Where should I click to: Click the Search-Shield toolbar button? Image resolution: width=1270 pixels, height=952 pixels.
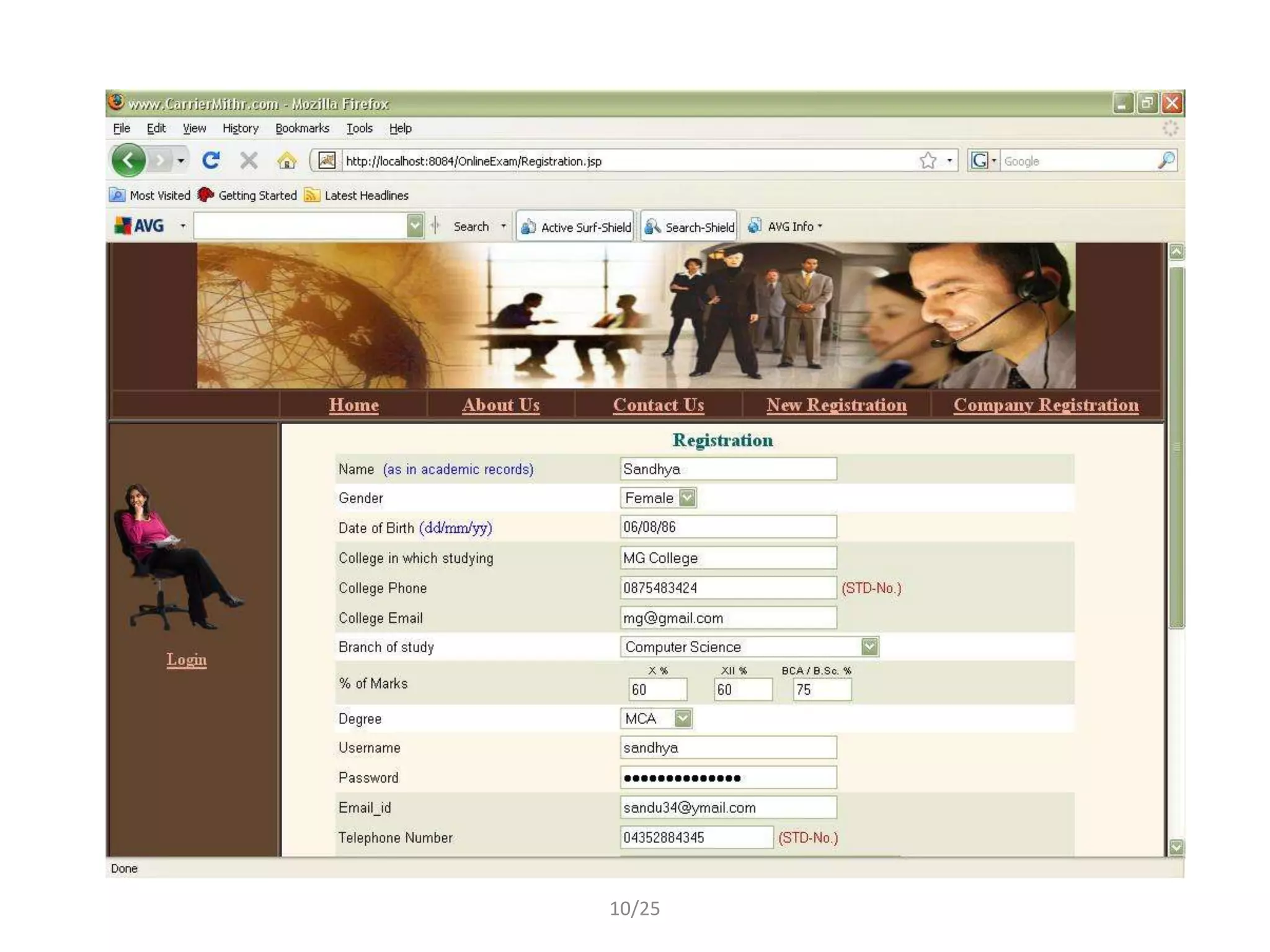(690, 227)
